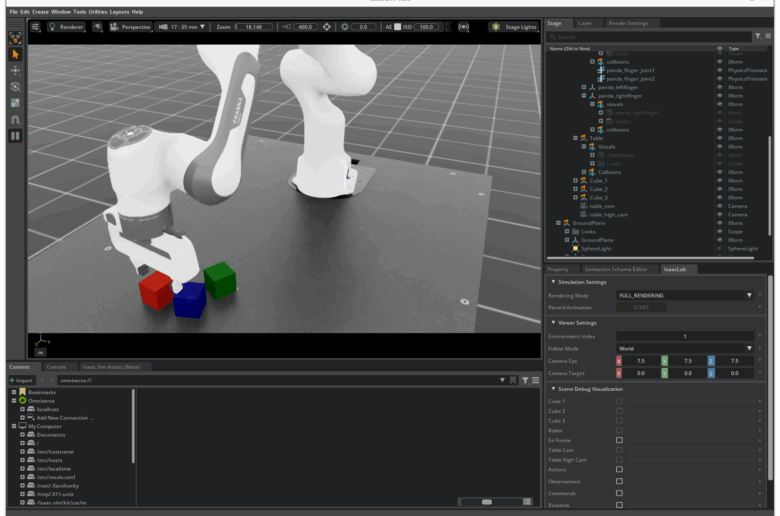Enable the Table Cam debug visualization checkbox
Image resolution: width=780 pixels, height=516 pixels.
[x=619, y=449]
